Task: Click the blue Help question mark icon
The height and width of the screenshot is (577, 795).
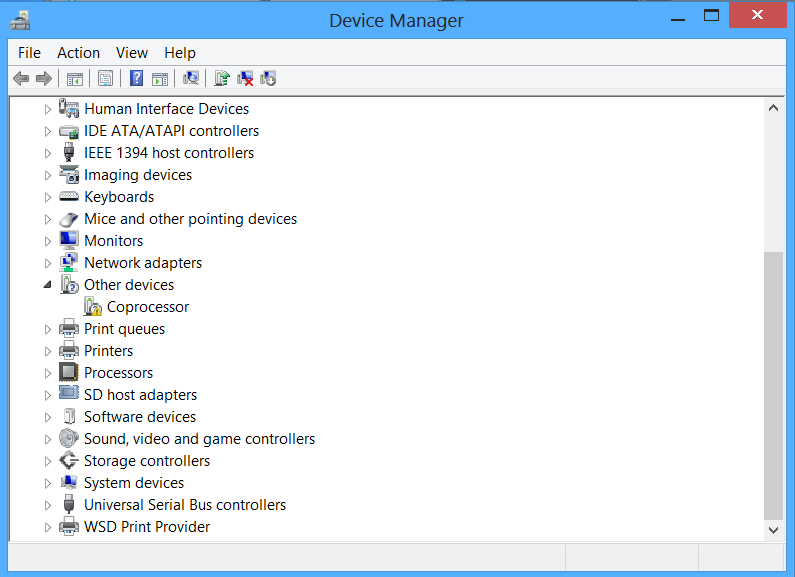Action: (x=136, y=79)
